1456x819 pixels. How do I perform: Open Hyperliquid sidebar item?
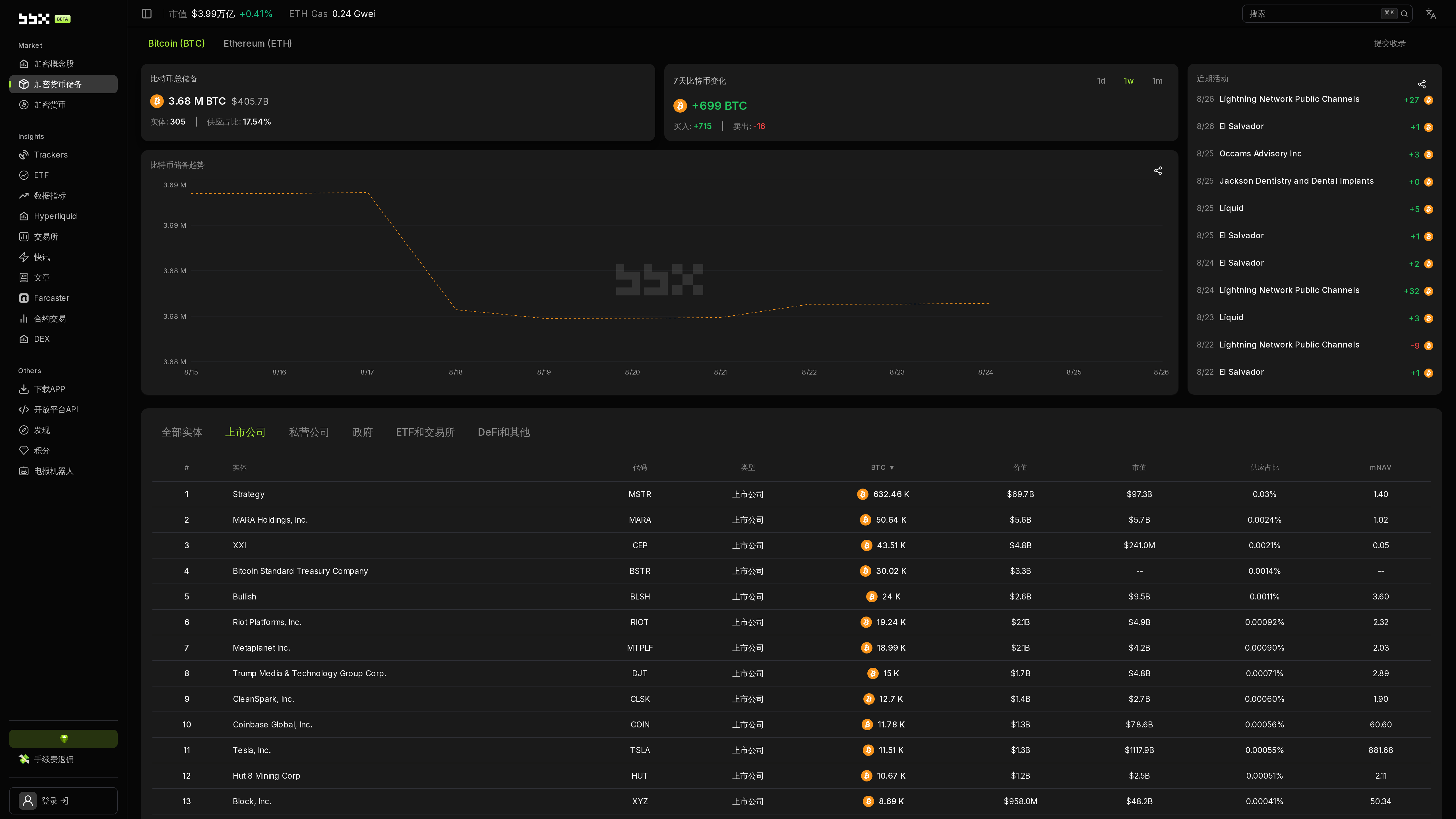click(63, 216)
